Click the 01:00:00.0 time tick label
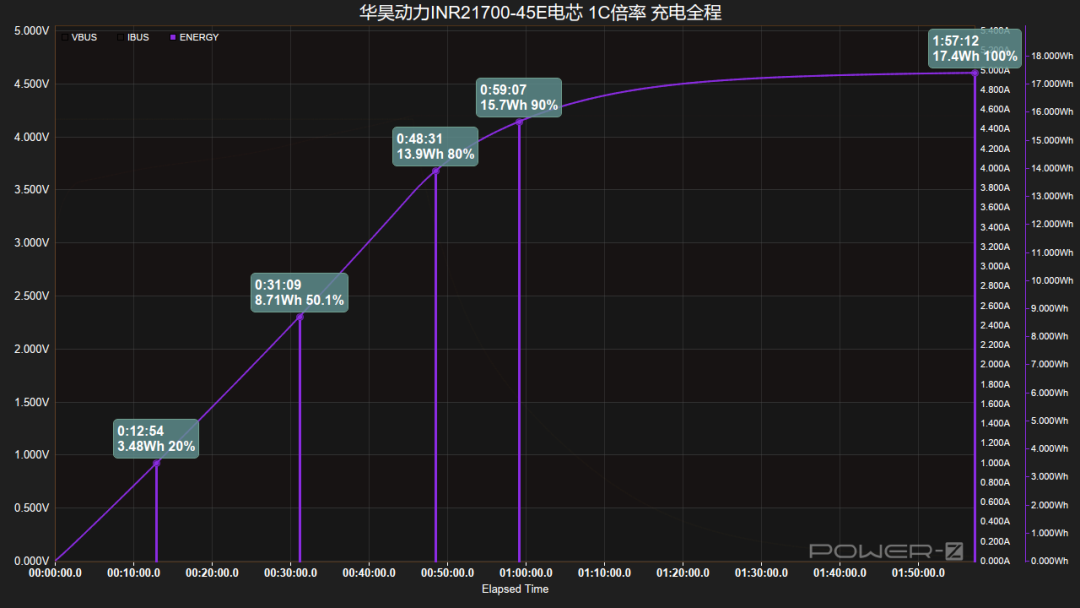The image size is (1080, 608). (x=526, y=573)
